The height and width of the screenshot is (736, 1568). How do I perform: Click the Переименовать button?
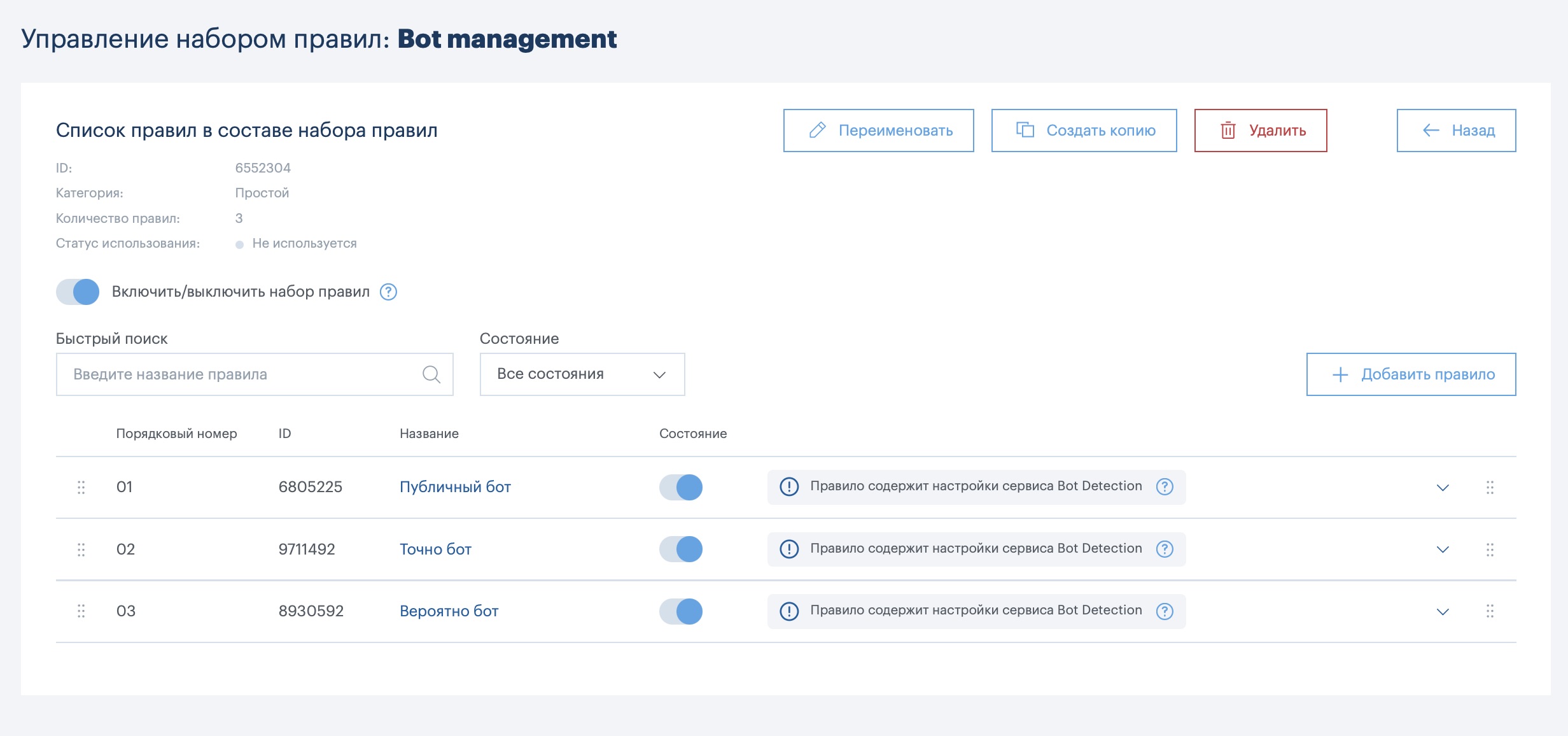[x=878, y=131]
